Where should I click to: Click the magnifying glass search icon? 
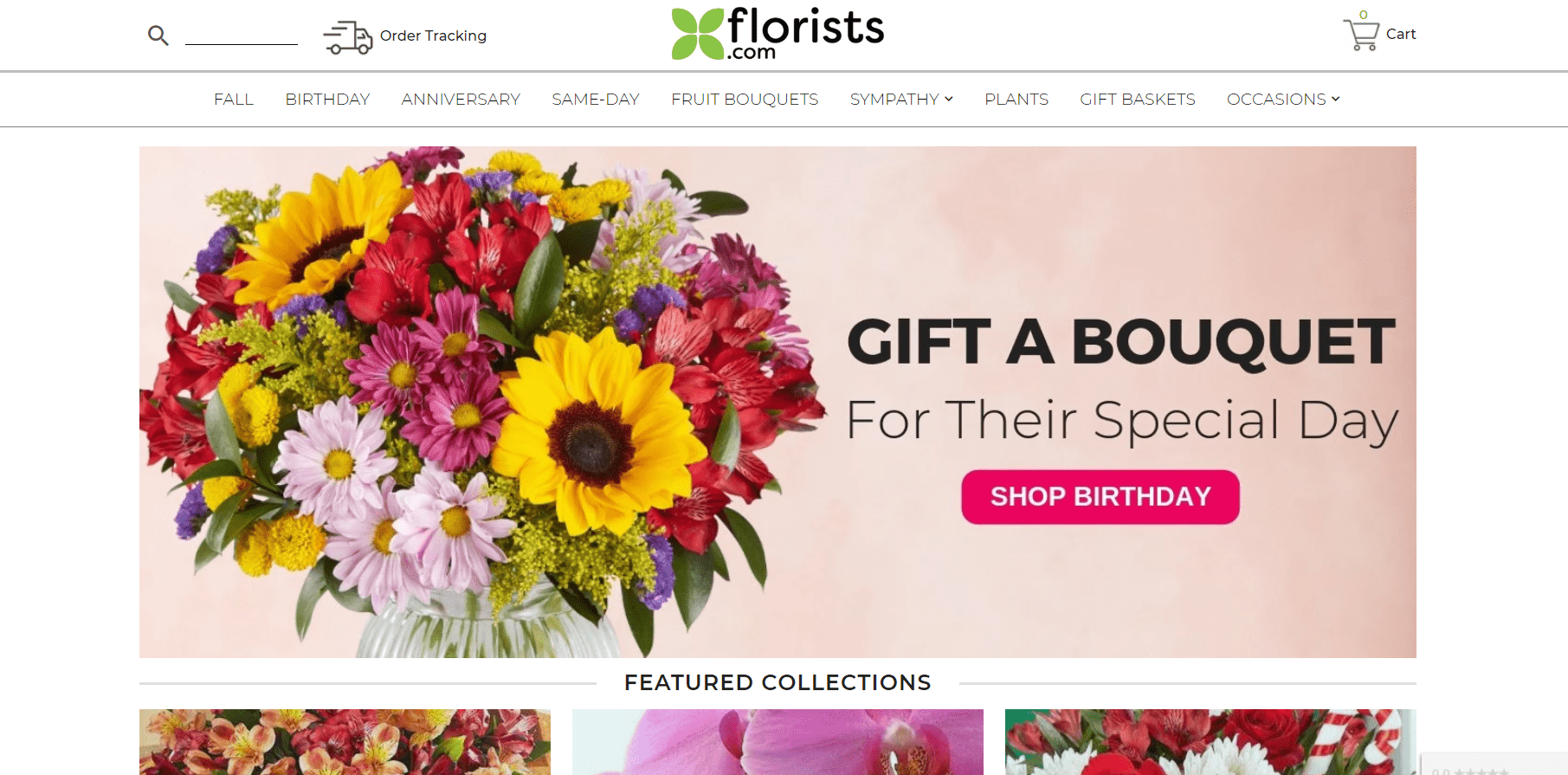click(x=158, y=36)
